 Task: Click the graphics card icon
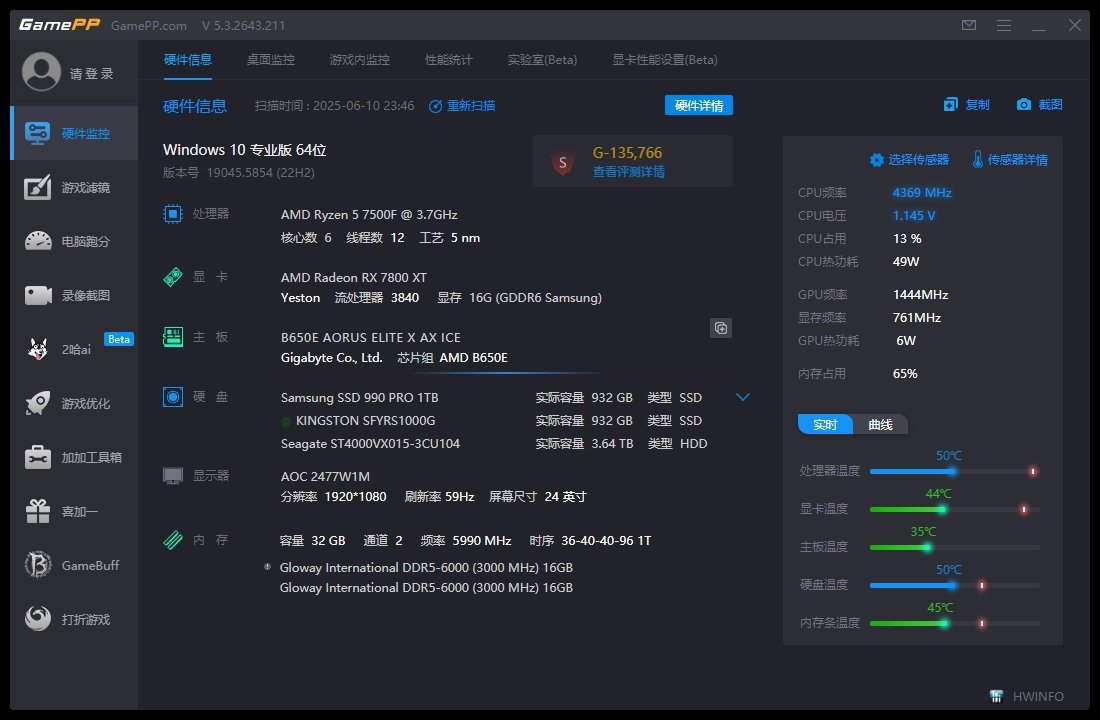173,276
